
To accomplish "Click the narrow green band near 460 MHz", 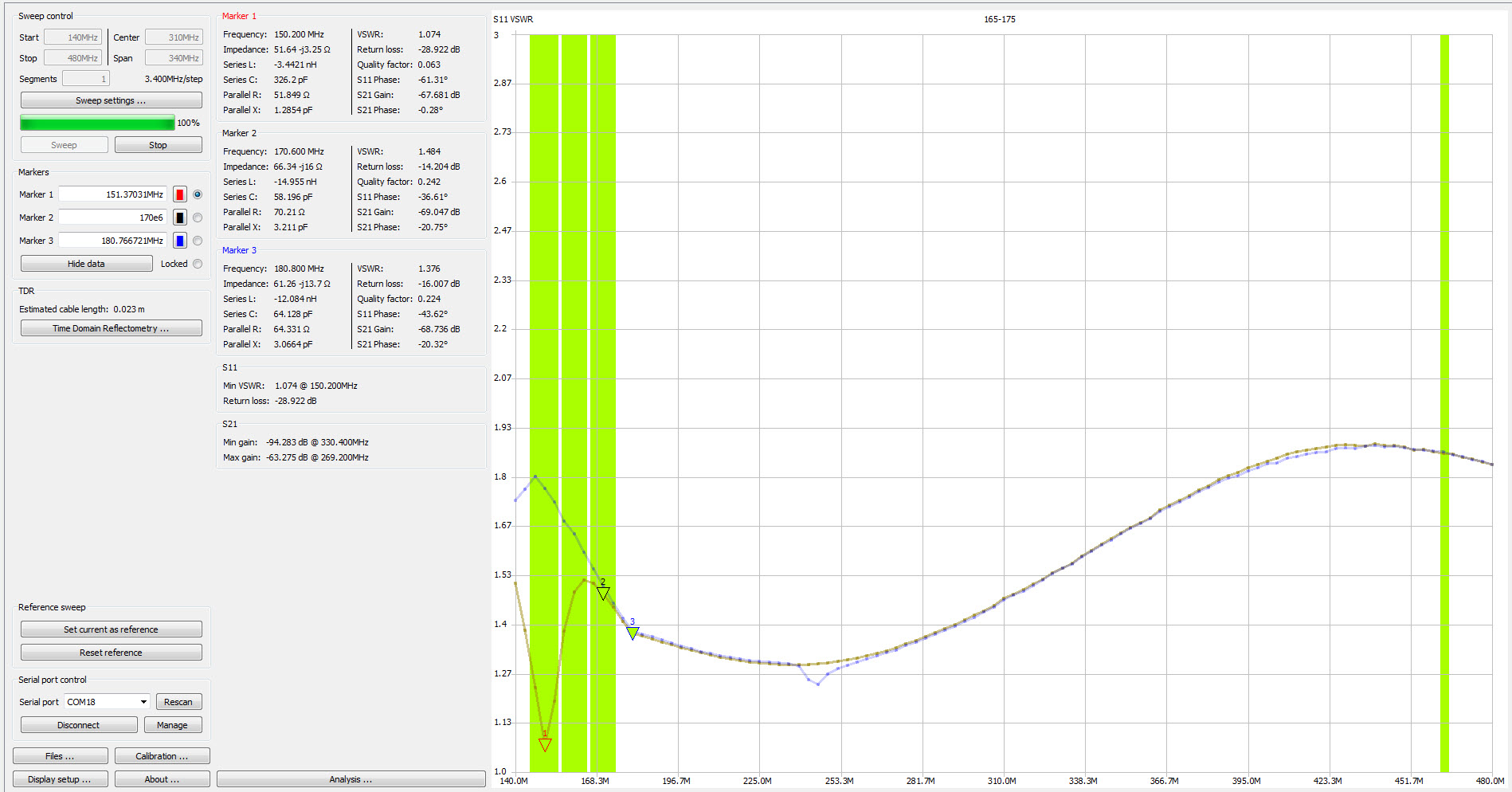I will 1444,403.
